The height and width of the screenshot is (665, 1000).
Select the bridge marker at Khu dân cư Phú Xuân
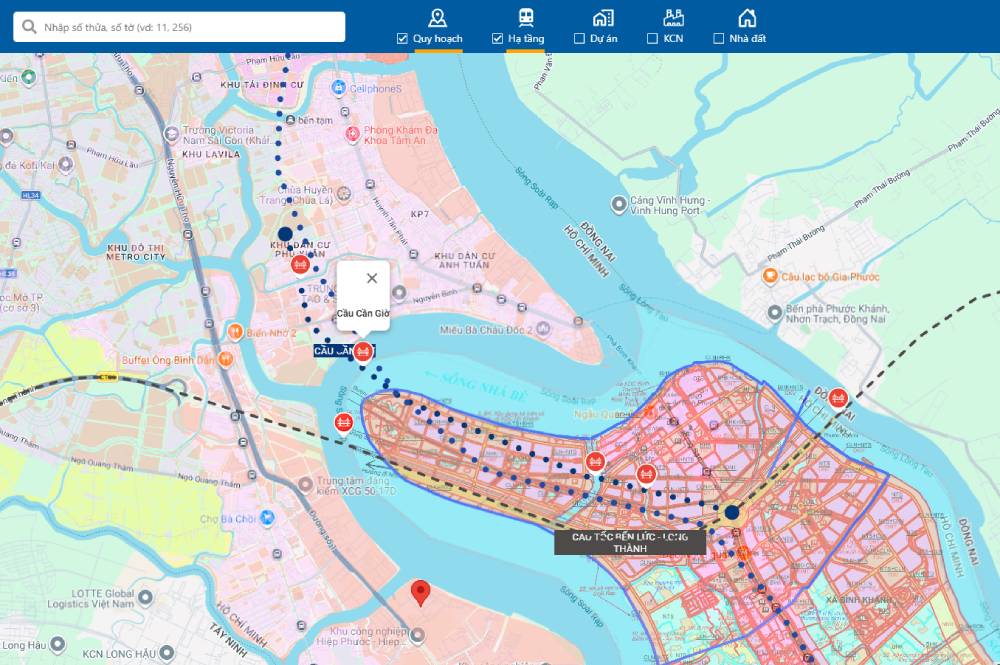click(x=300, y=264)
